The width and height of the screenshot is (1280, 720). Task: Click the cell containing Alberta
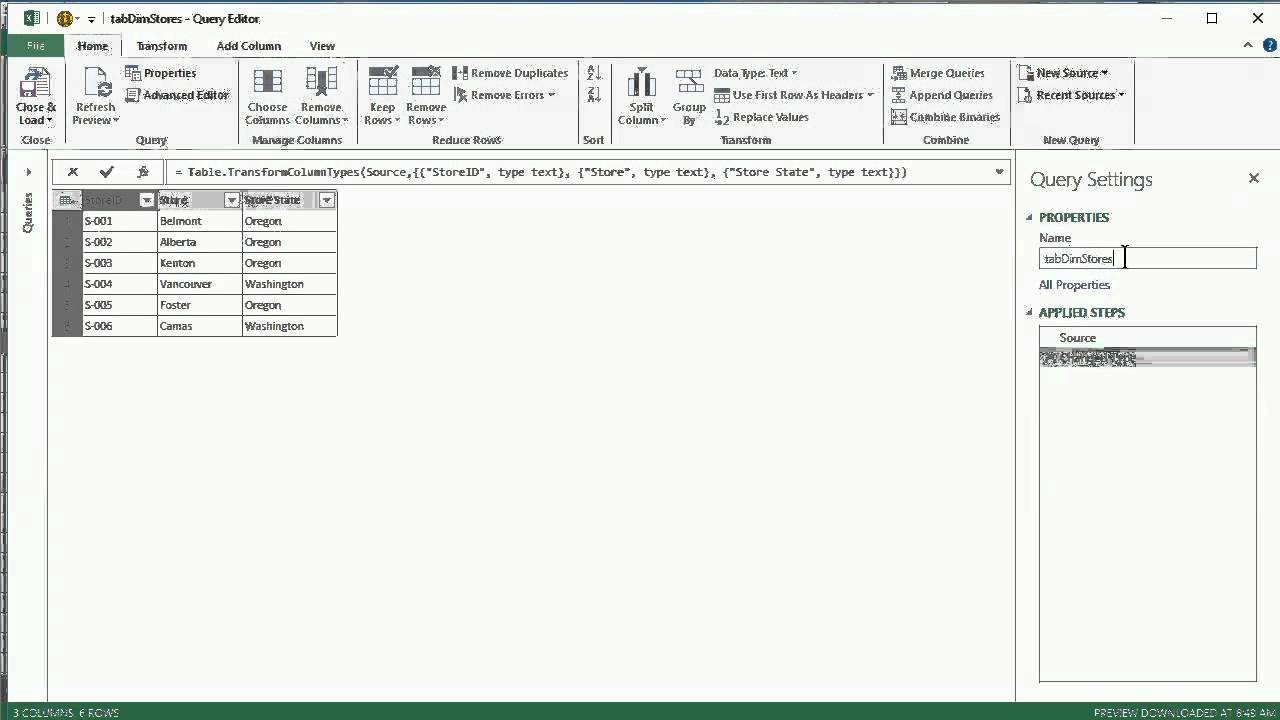click(x=199, y=242)
